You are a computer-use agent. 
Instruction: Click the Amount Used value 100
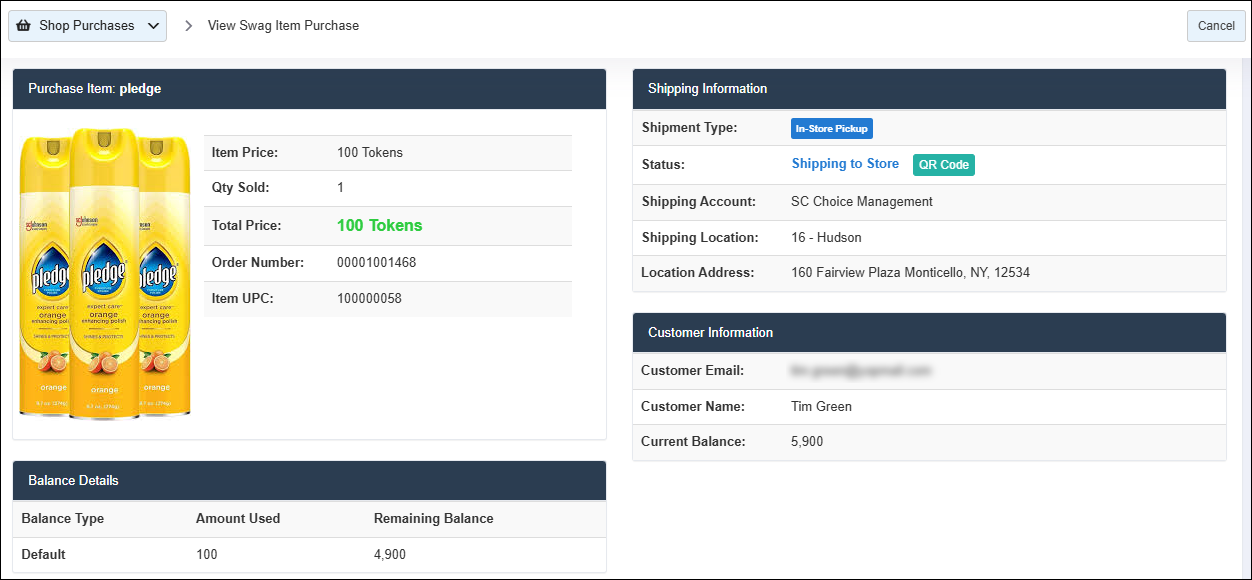[206, 555]
